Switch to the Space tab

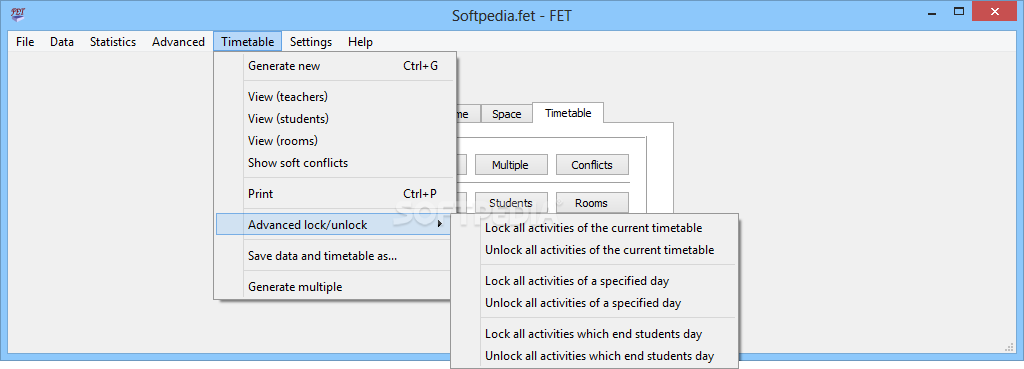click(x=507, y=114)
